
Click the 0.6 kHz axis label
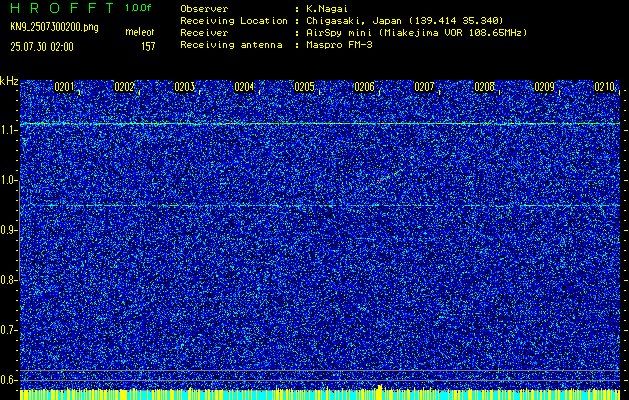point(7,380)
